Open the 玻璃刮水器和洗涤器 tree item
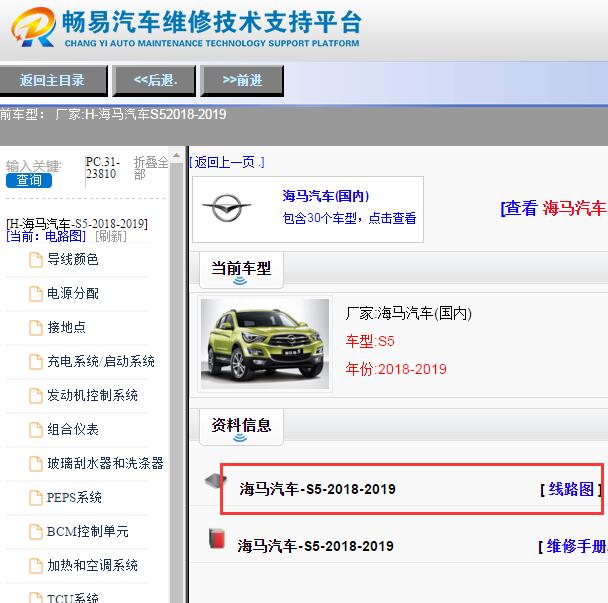Screen dimensions: 608x603 (105, 463)
